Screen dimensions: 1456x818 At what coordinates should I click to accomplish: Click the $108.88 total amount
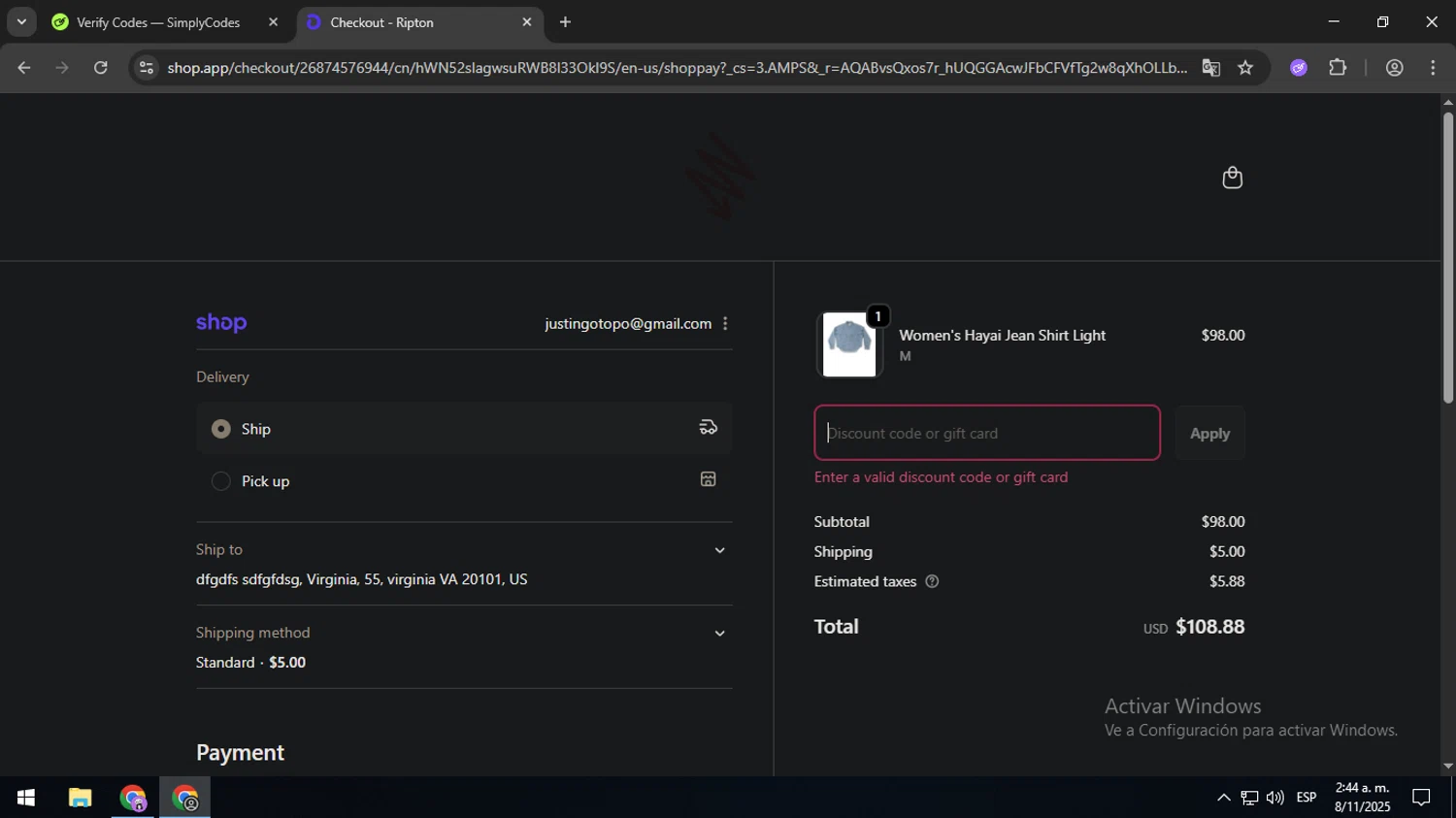click(1209, 627)
